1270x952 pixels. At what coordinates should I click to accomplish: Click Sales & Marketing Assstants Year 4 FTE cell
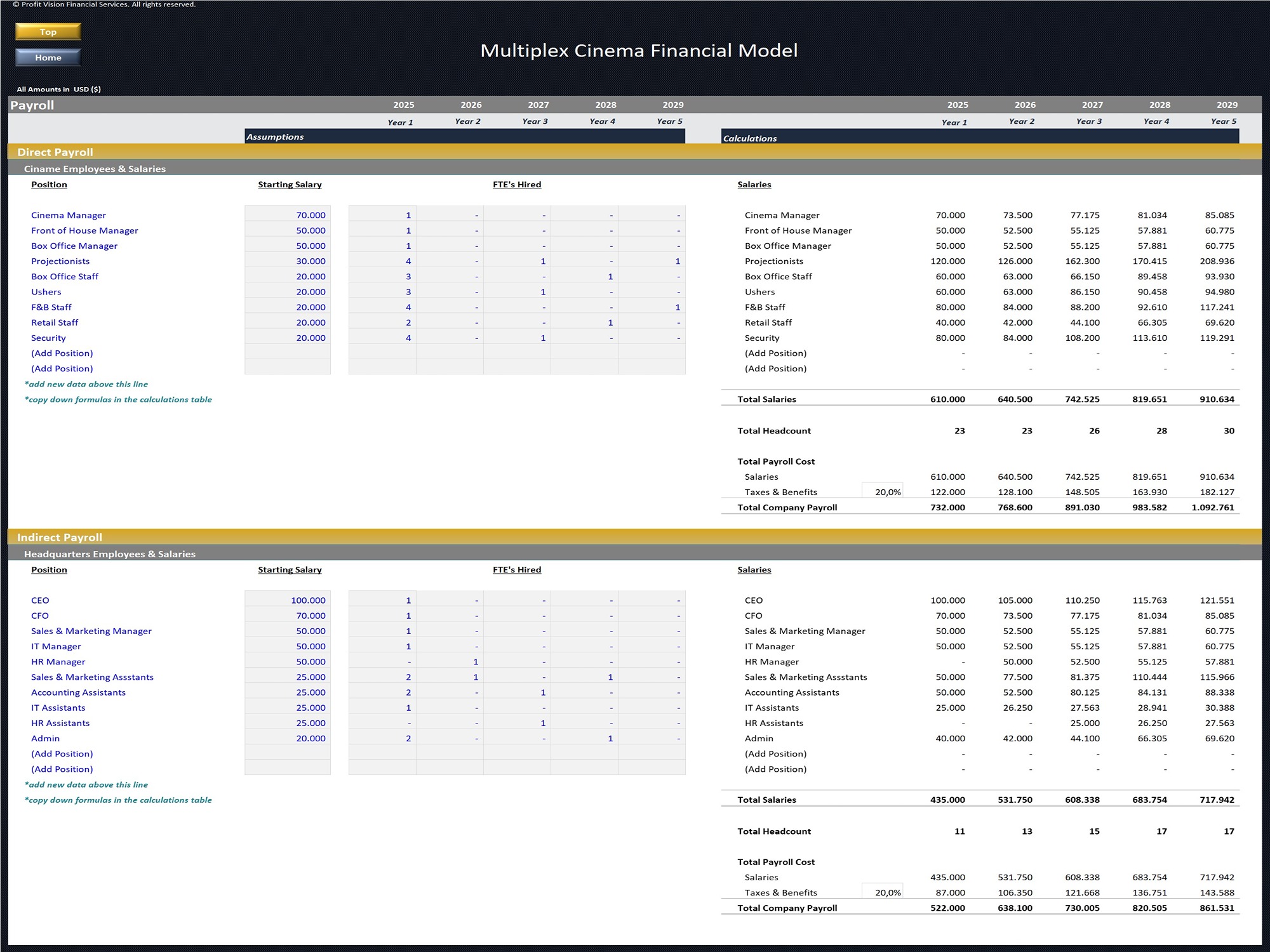(584, 677)
